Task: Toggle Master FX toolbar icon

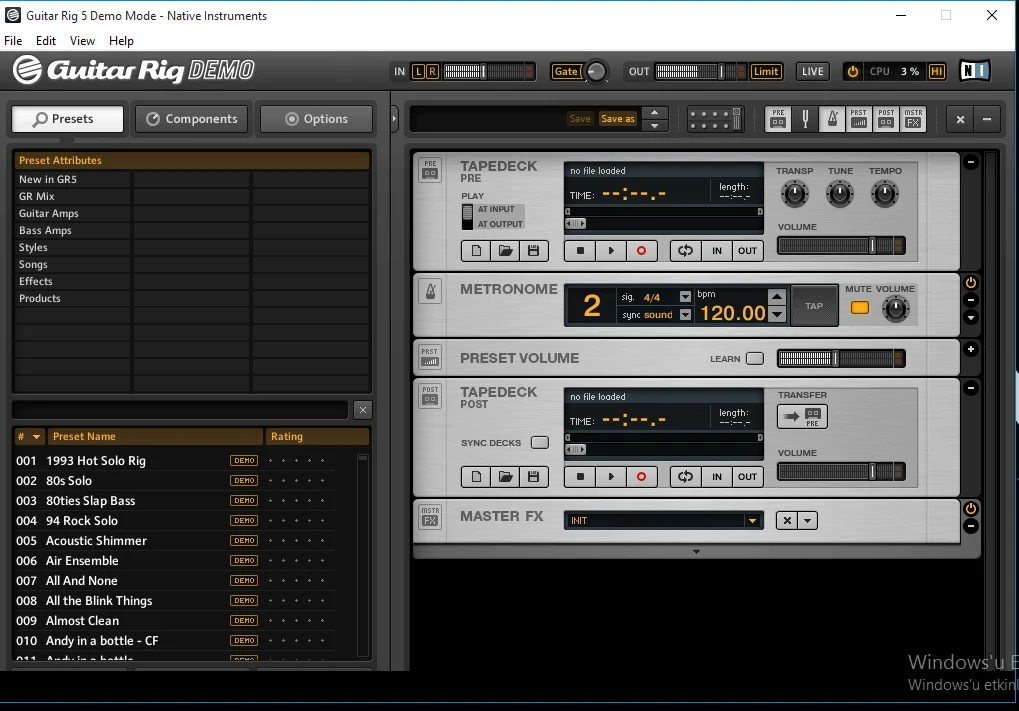Action: 913,119
